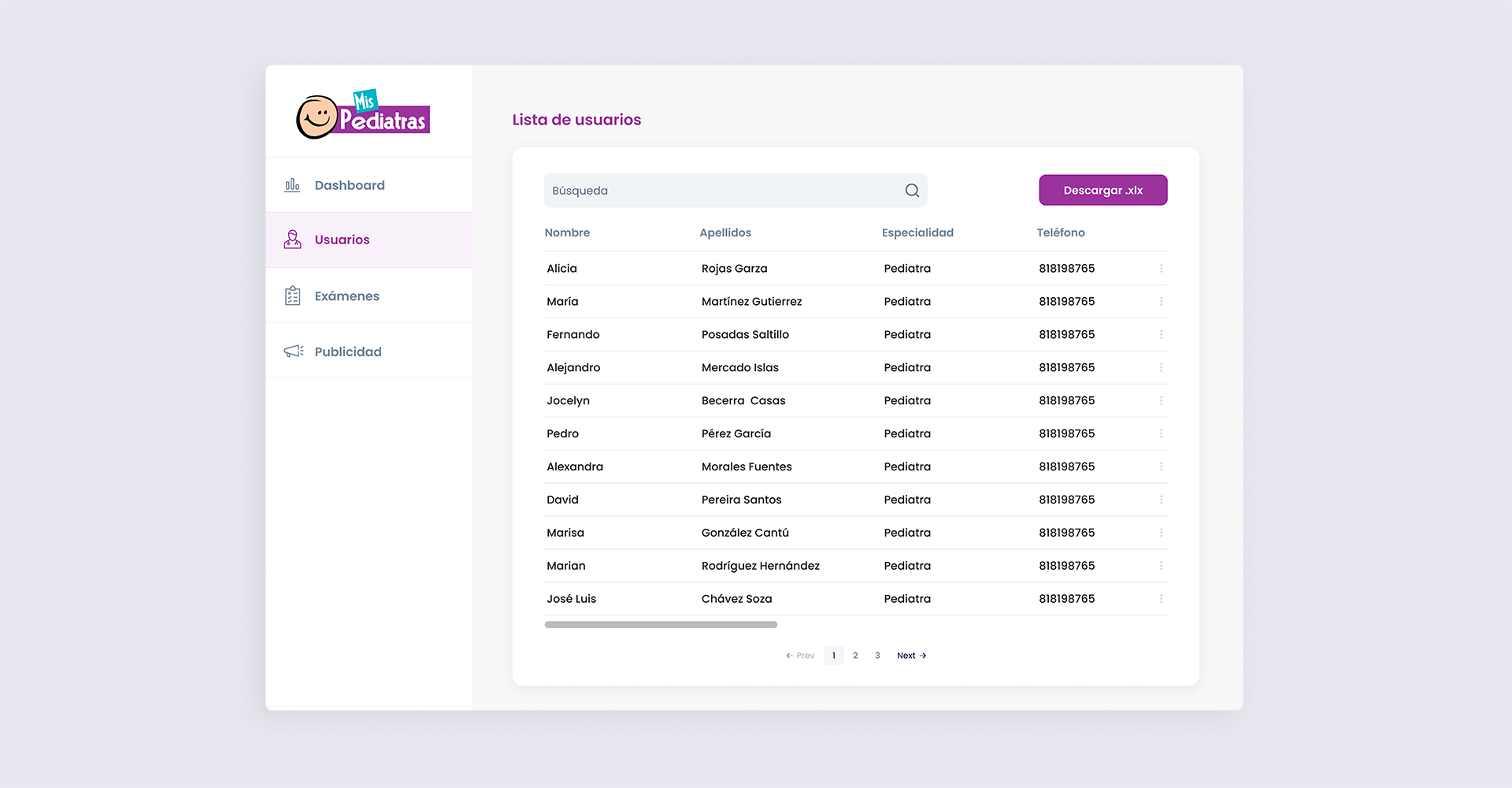Click the Exámenes clipboard icon
Viewport: 1512px width, 788px height.
click(292, 296)
